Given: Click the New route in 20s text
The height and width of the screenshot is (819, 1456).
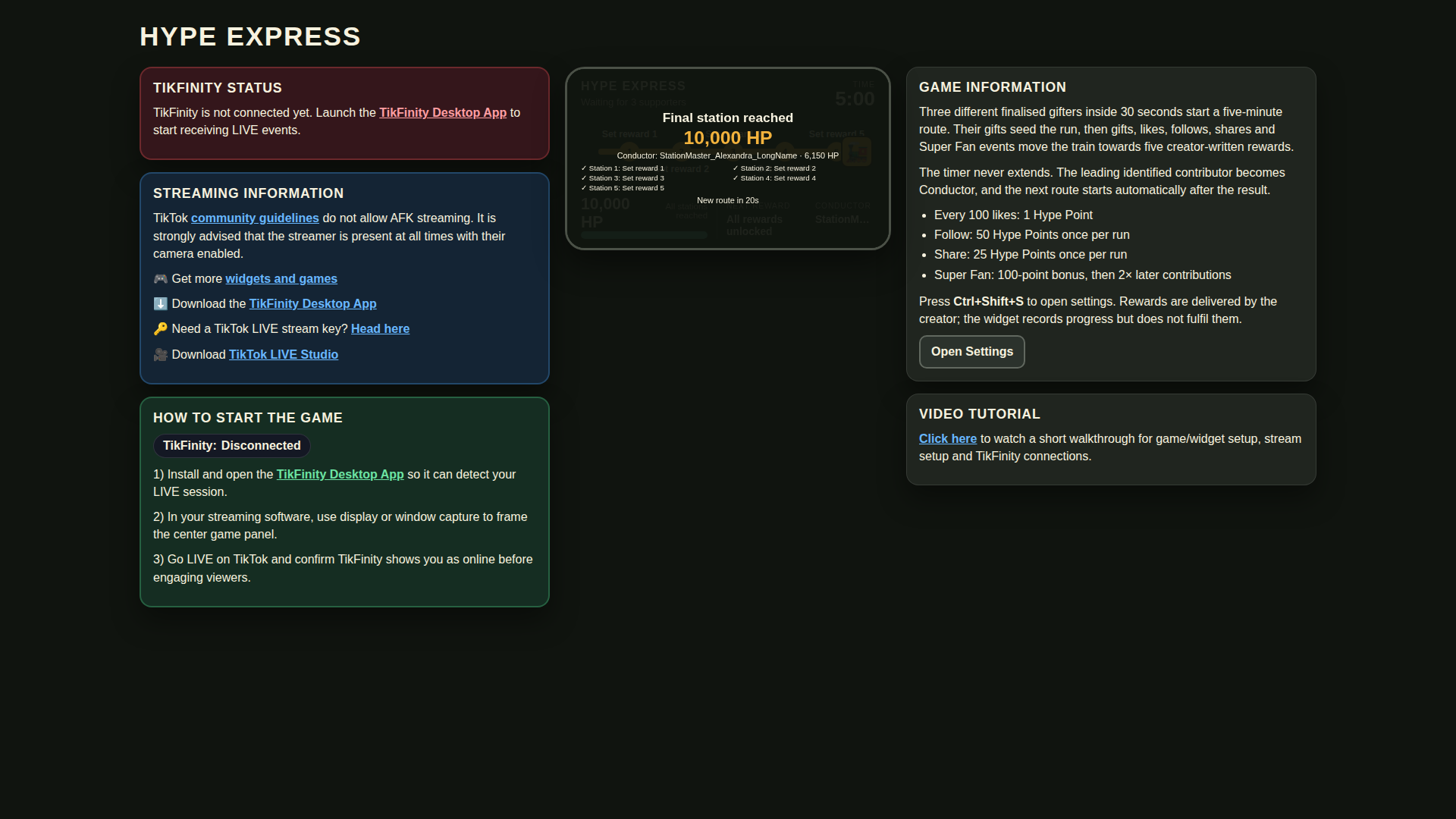Looking at the screenshot, I should coord(727,200).
